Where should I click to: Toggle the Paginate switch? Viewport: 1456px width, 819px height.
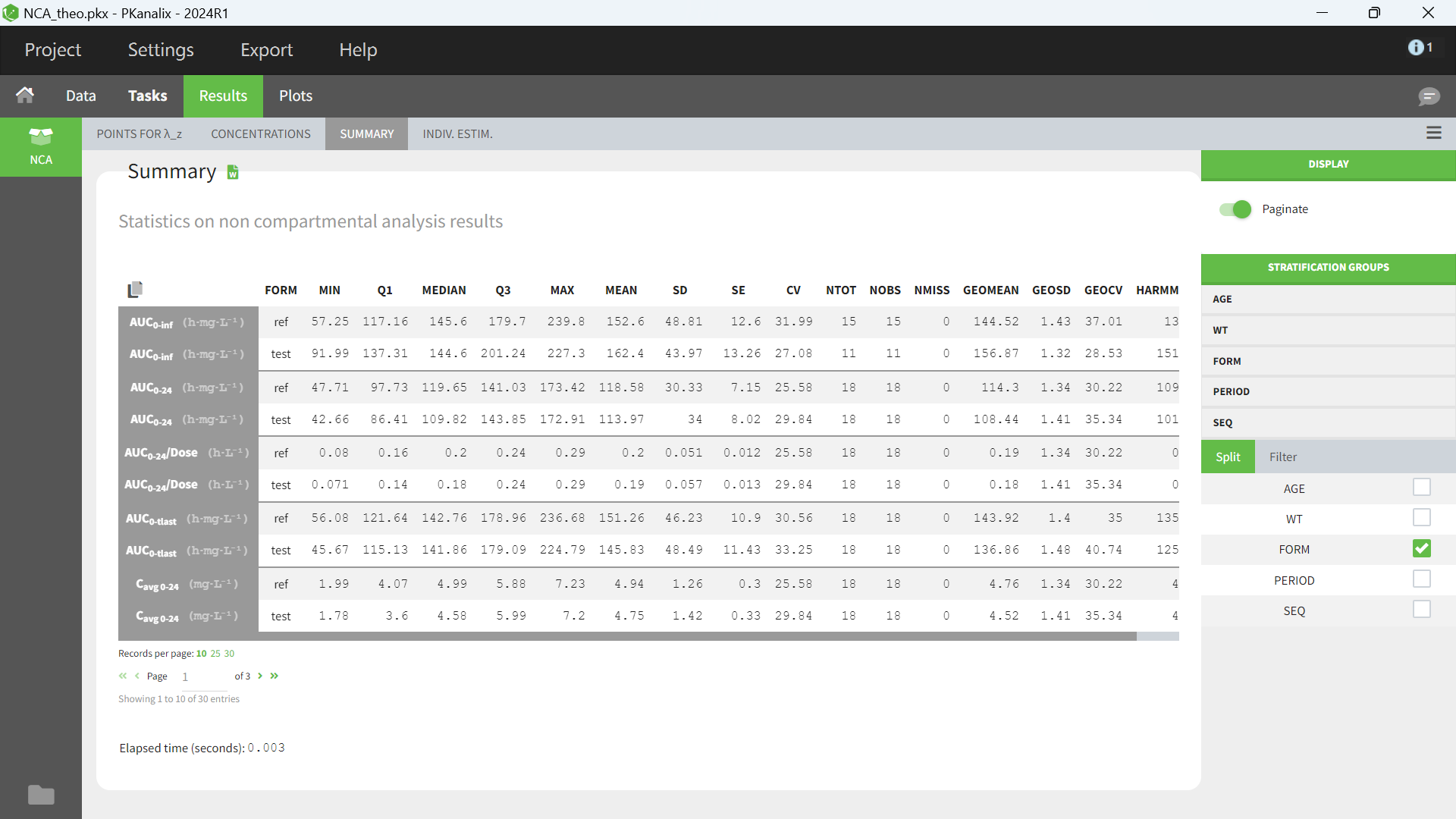1235,209
